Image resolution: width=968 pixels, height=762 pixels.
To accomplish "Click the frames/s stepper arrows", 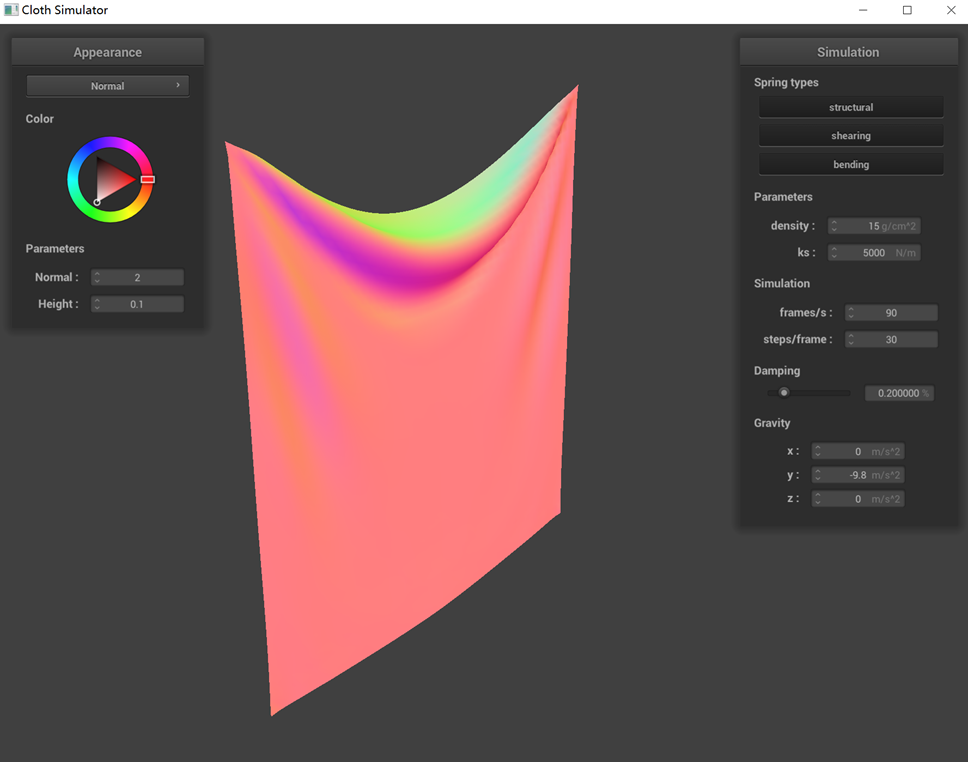I will [851, 313].
